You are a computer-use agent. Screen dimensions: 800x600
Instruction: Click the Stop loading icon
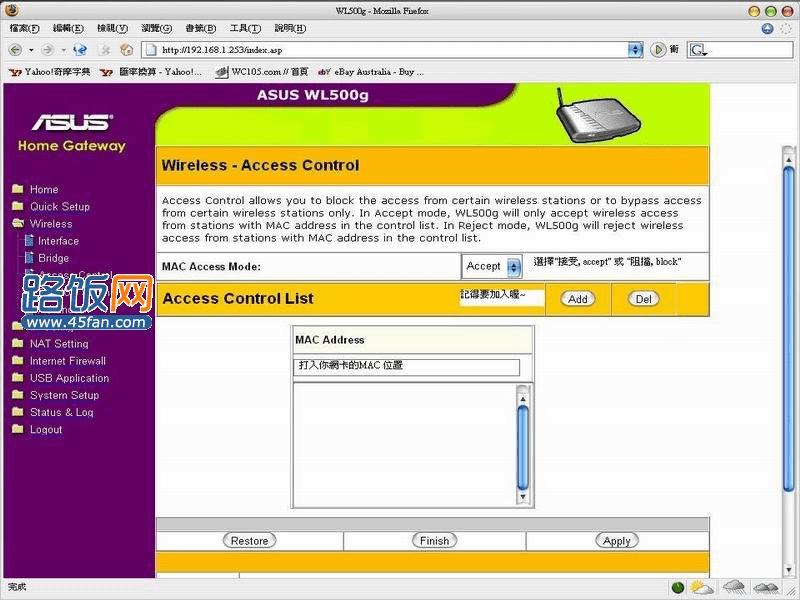105,49
